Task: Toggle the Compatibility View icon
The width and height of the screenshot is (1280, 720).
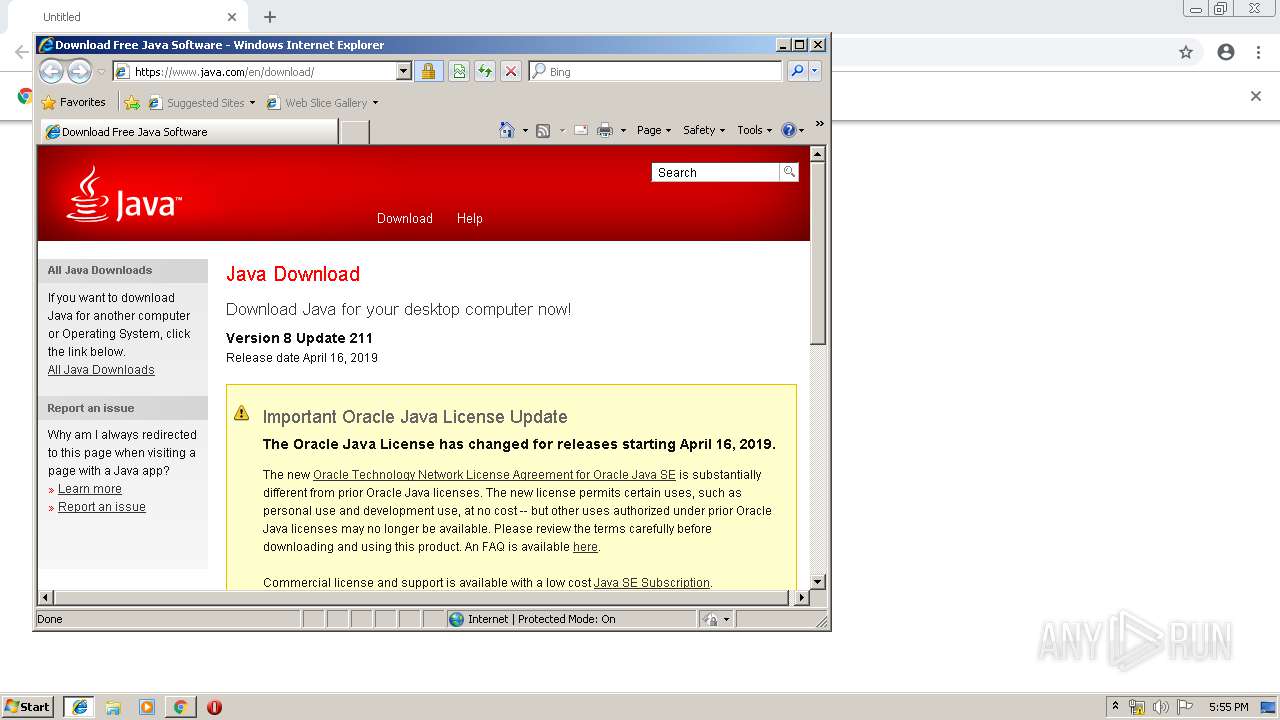Action: tap(459, 71)
